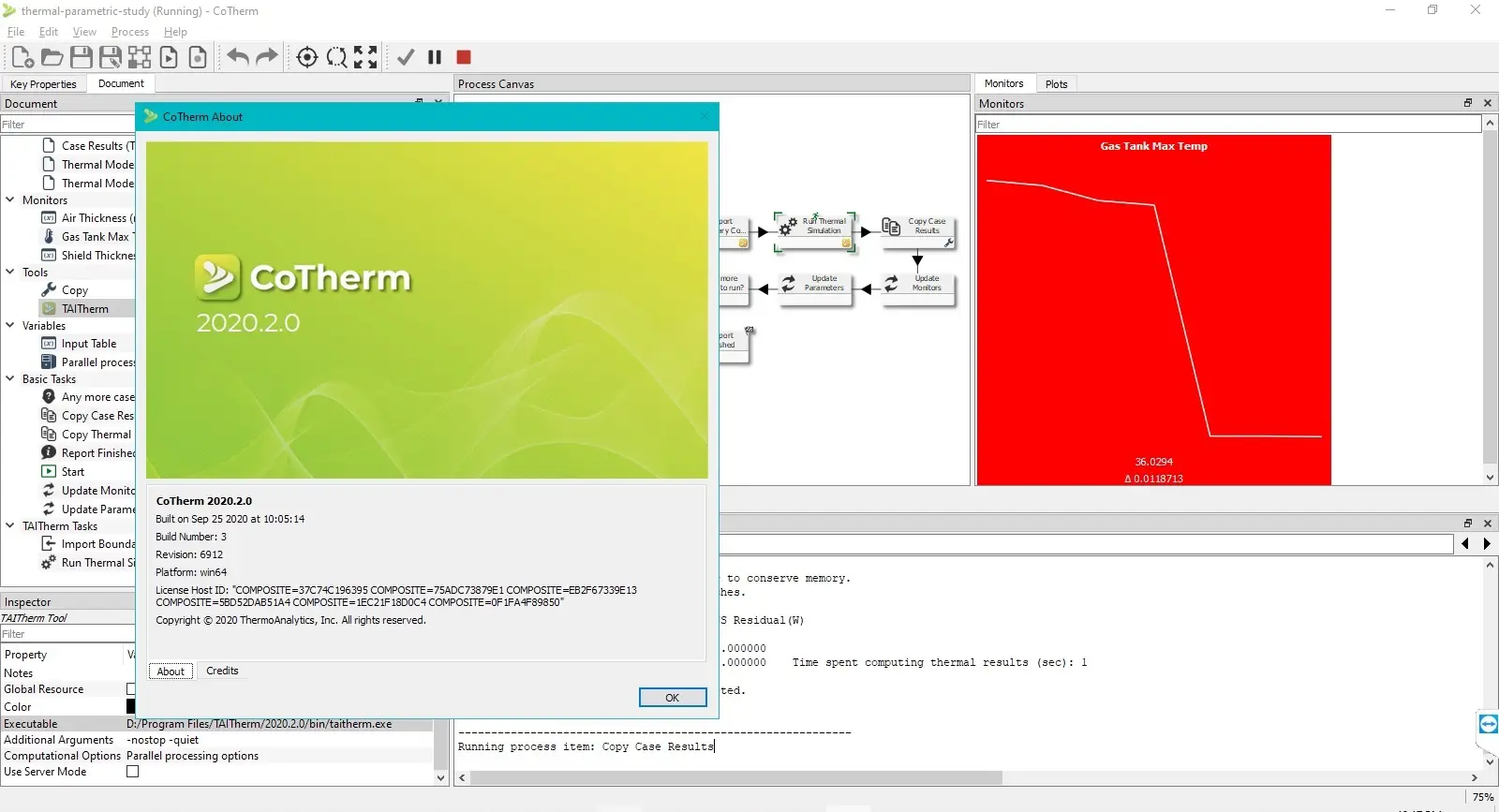Click the Color property swatch

click(131, 707)
